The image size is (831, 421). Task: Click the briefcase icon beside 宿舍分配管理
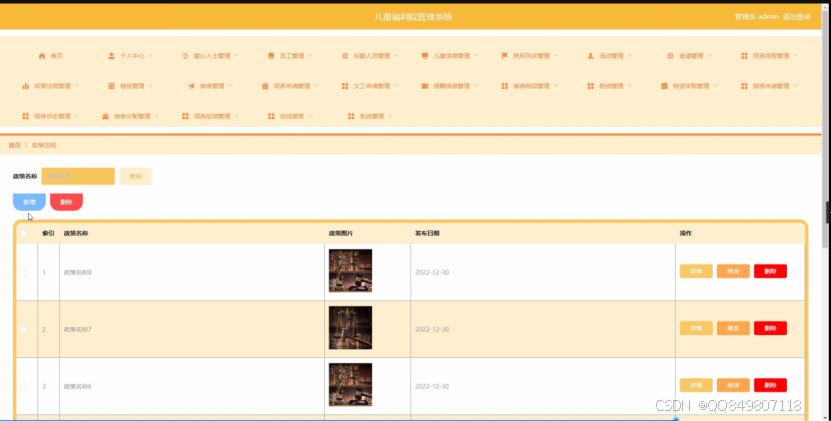click(x=105, y=116)
